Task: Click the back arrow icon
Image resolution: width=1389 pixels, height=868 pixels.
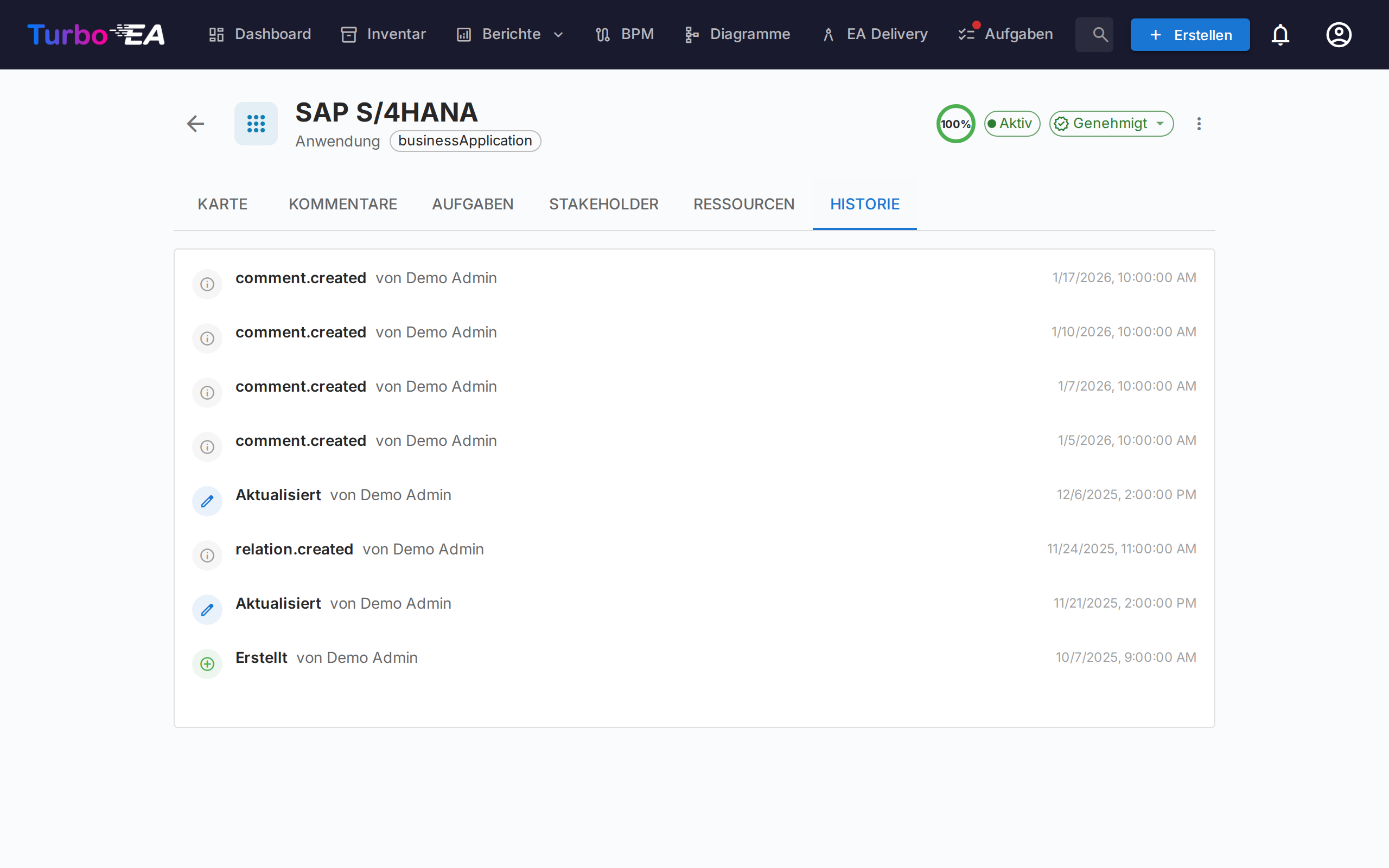Action: [195, 124]
